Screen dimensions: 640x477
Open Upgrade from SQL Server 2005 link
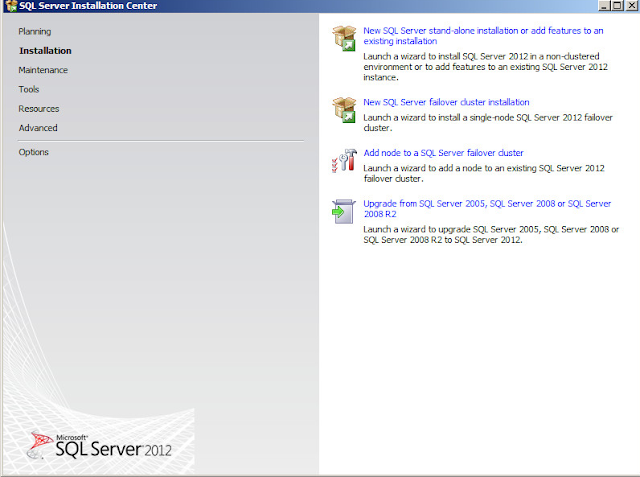tap(487, 209)
